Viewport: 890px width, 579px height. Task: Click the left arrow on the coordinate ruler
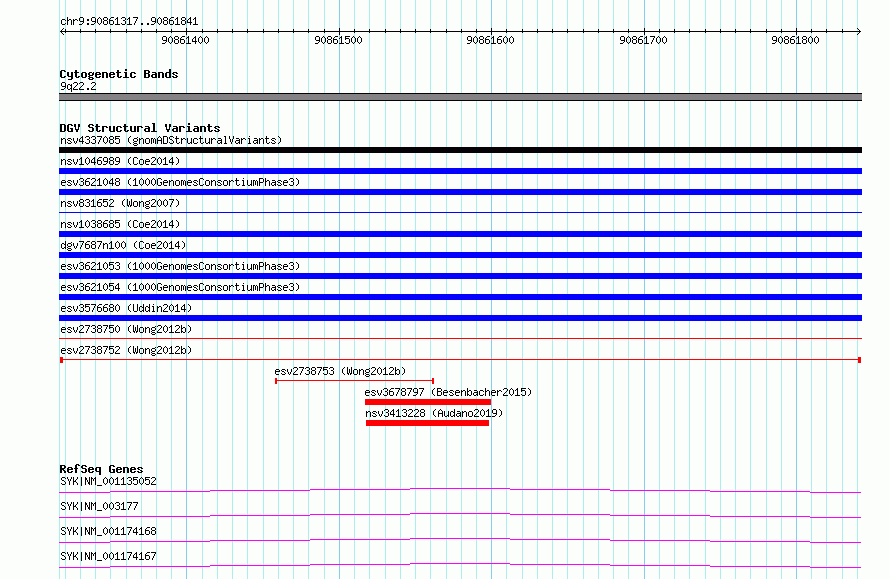point(62,31)
